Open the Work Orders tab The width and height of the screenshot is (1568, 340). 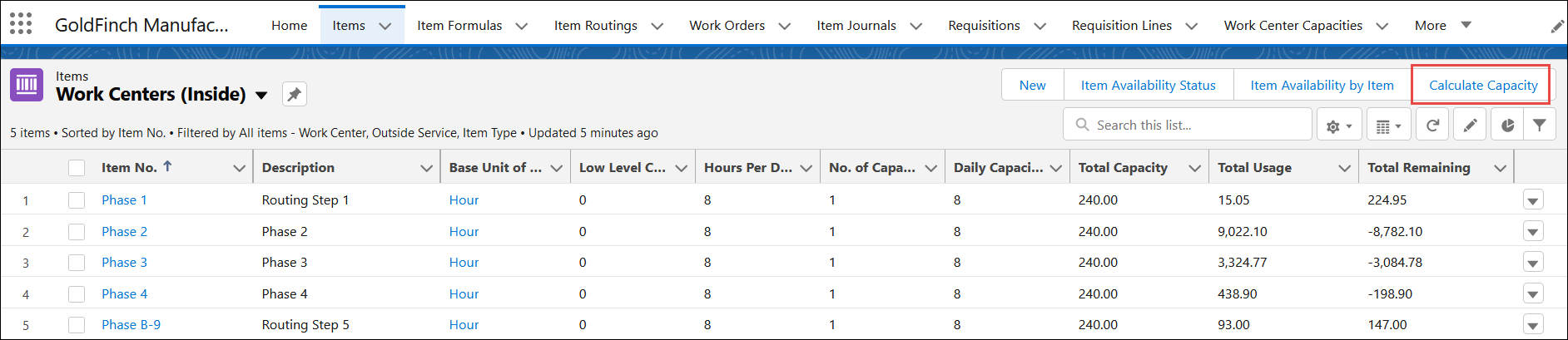coord(727,26)
